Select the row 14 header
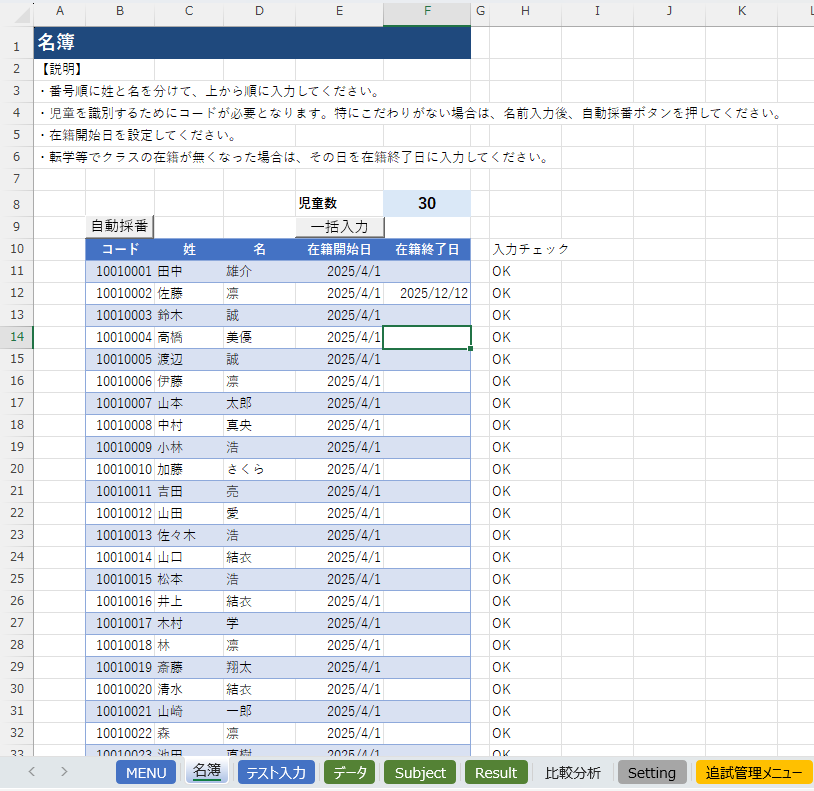 16,337
